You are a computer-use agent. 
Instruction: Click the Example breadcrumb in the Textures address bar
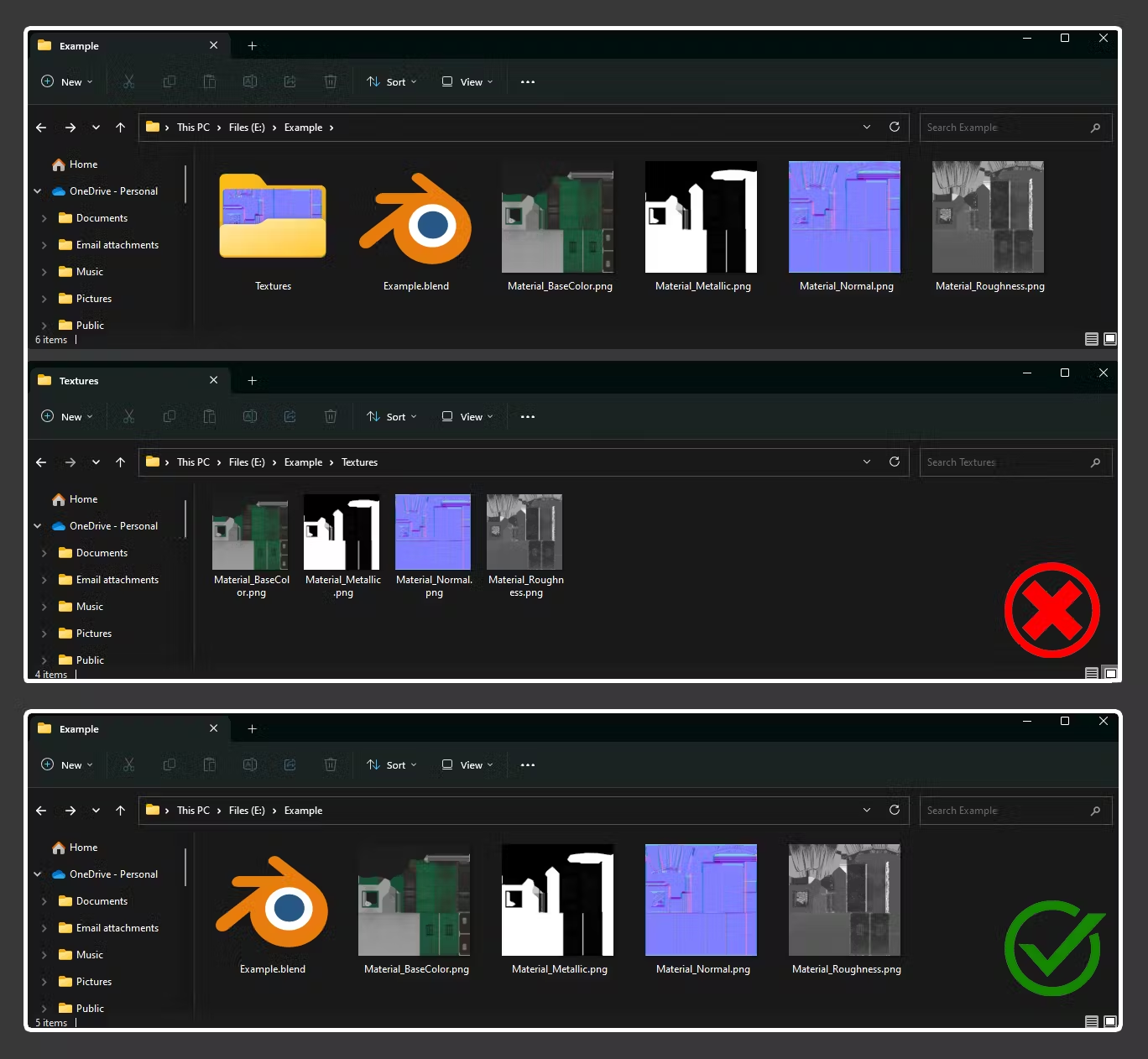coord(303,462)
